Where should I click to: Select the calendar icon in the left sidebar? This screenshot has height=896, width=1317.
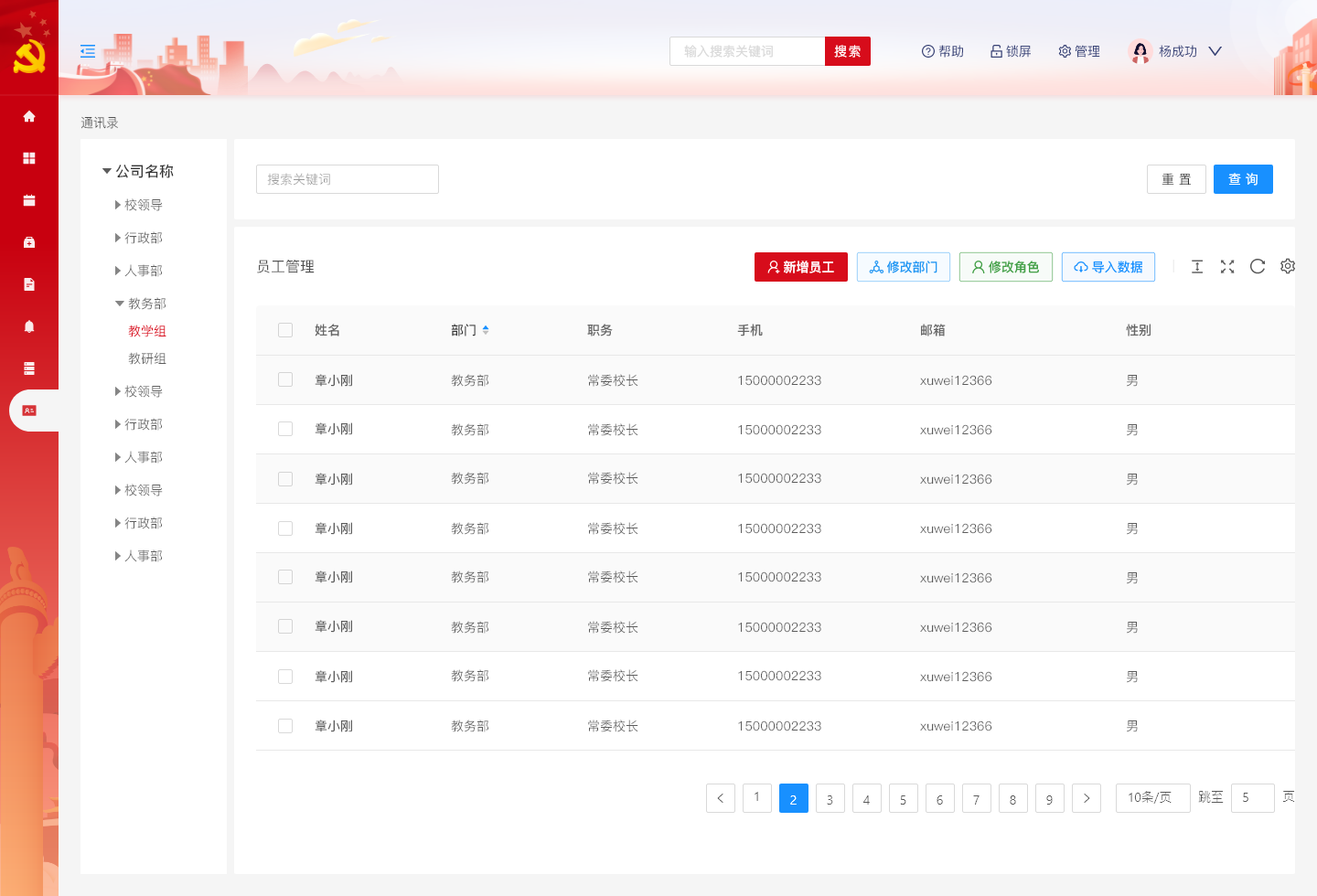coord(29,199)
